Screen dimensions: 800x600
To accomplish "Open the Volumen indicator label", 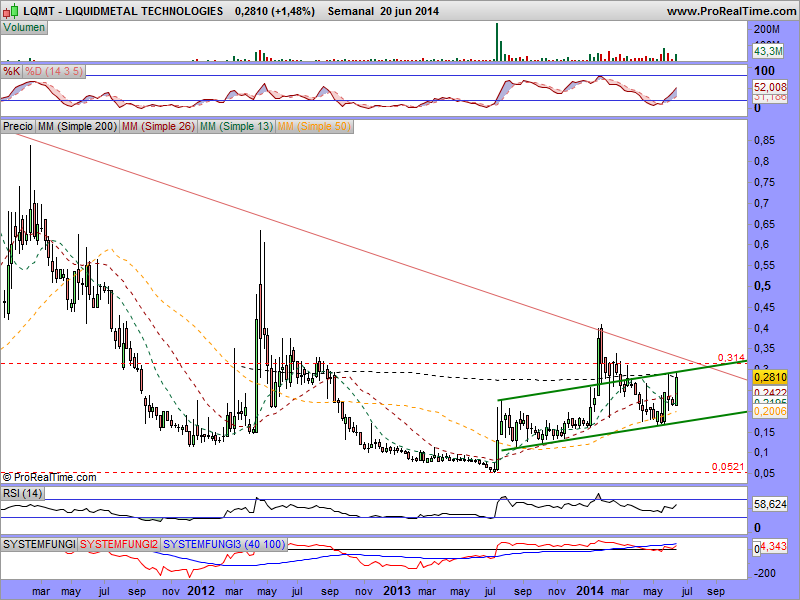I will (x=24, y=28).
